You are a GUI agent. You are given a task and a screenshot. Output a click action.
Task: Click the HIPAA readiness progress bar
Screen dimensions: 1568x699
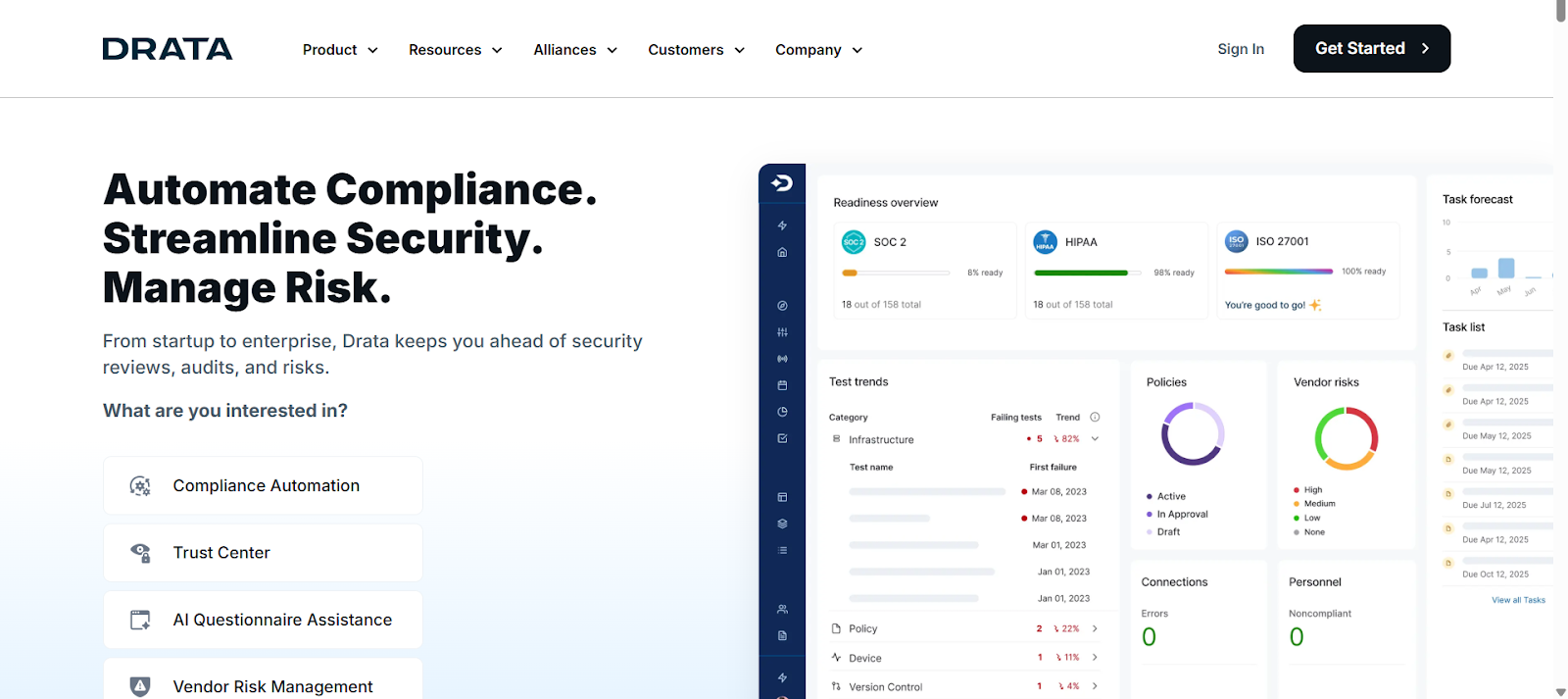pyautogui.click(x=1088, y=273)
